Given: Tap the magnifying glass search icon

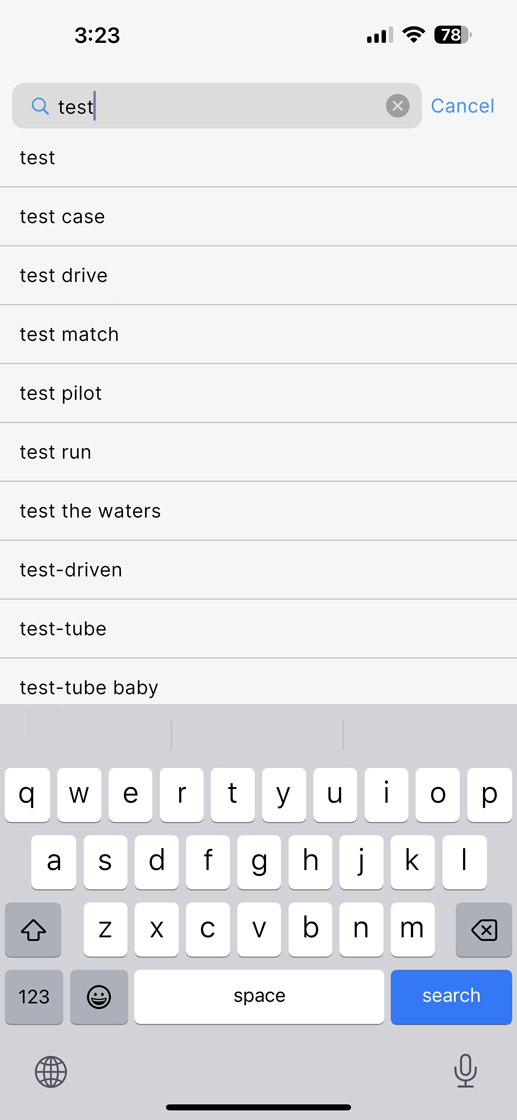Looking at the screenshot, I should [40, 106].
